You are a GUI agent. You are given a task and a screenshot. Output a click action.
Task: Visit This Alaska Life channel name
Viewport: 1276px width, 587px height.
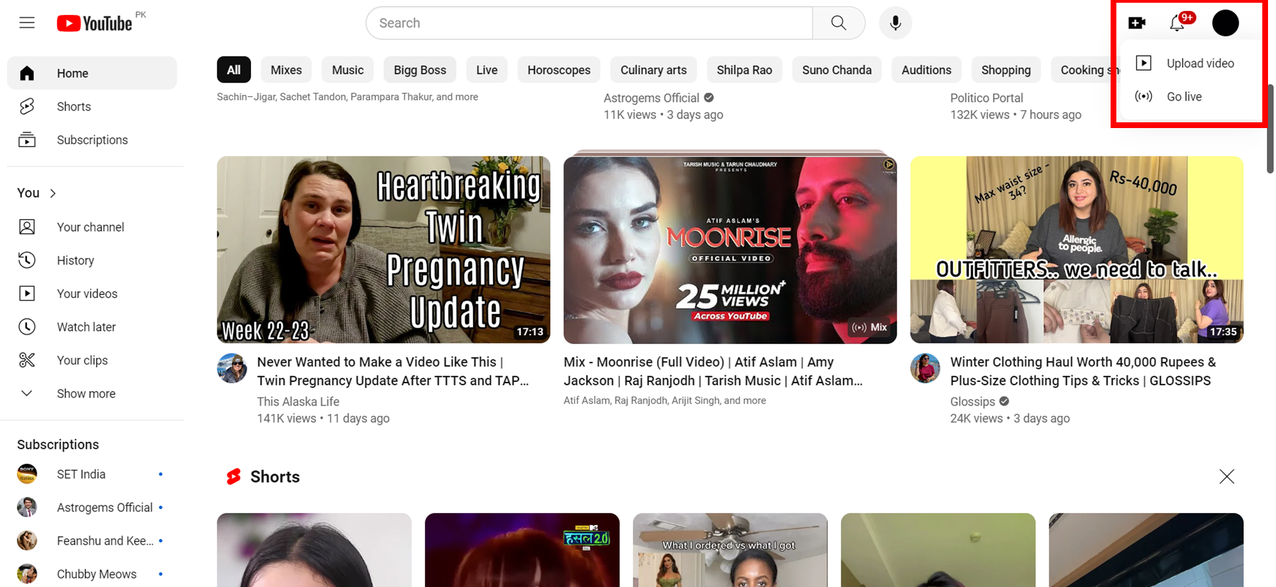[298, 402]
